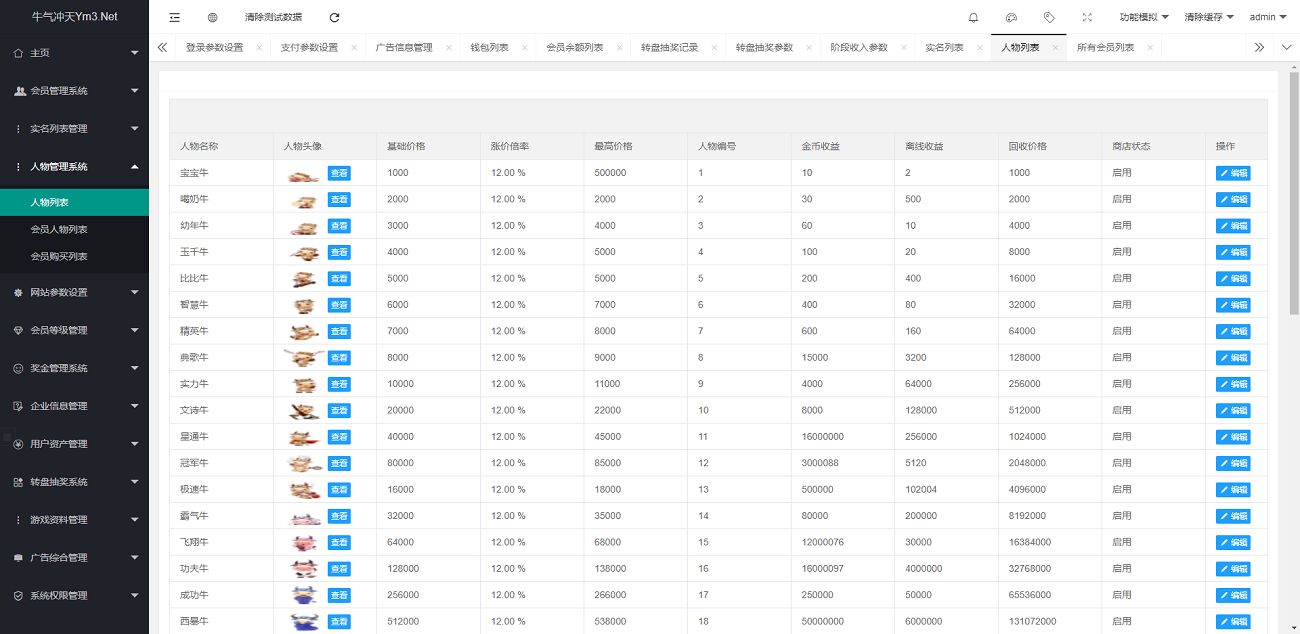The width and height of the screenshot is (1300, 634).
Task: Click the dots icon beside 游戏资料管理
Action: point(19,520)
